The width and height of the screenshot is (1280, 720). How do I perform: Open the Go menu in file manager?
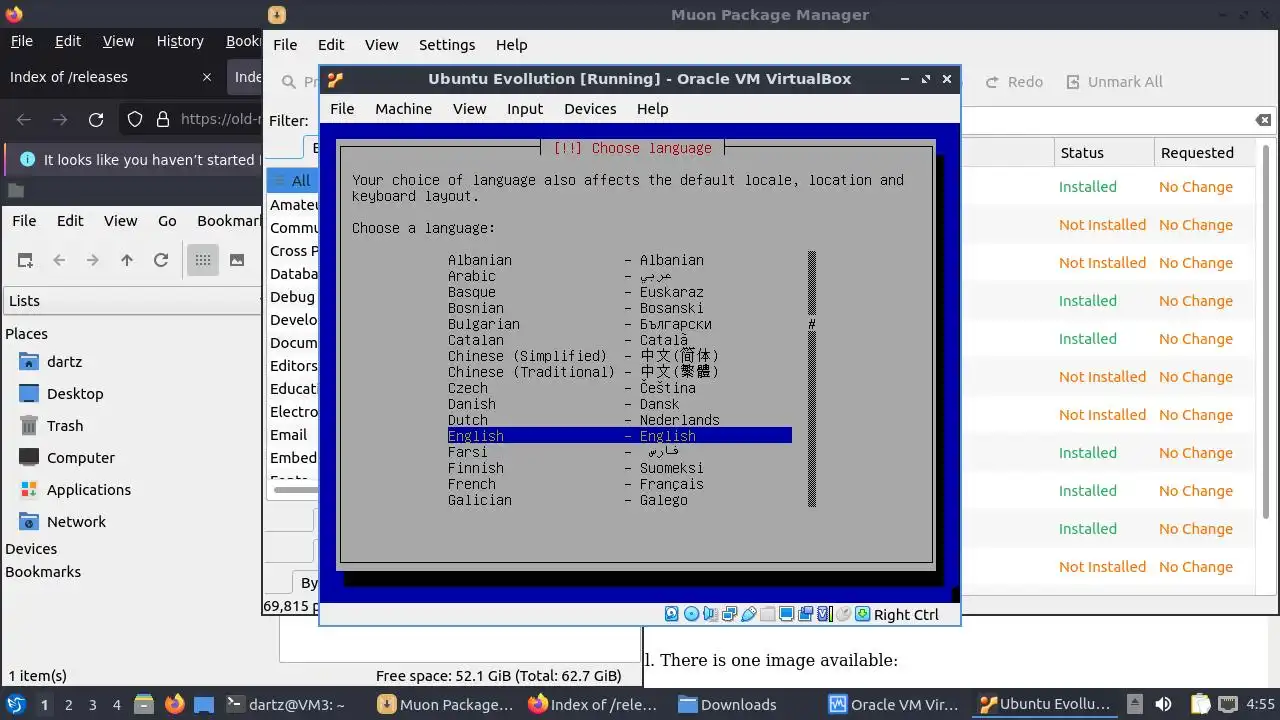point(167,220)
